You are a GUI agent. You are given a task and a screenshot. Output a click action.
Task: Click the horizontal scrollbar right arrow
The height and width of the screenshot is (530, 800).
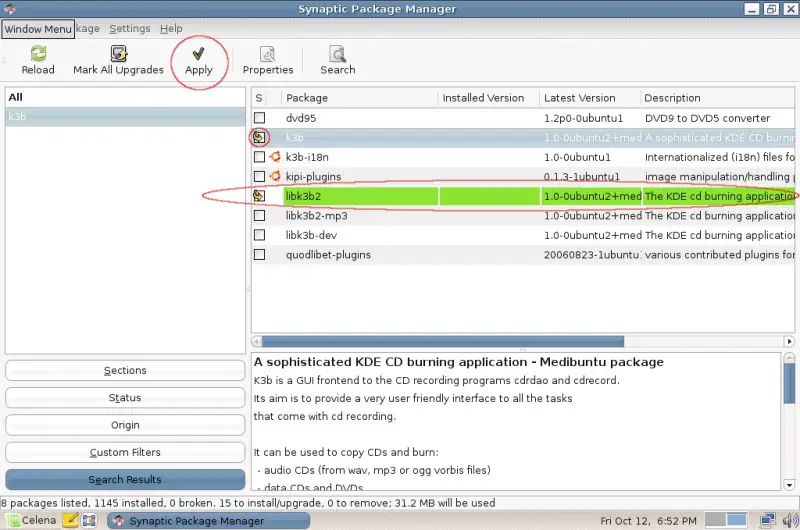789,341
